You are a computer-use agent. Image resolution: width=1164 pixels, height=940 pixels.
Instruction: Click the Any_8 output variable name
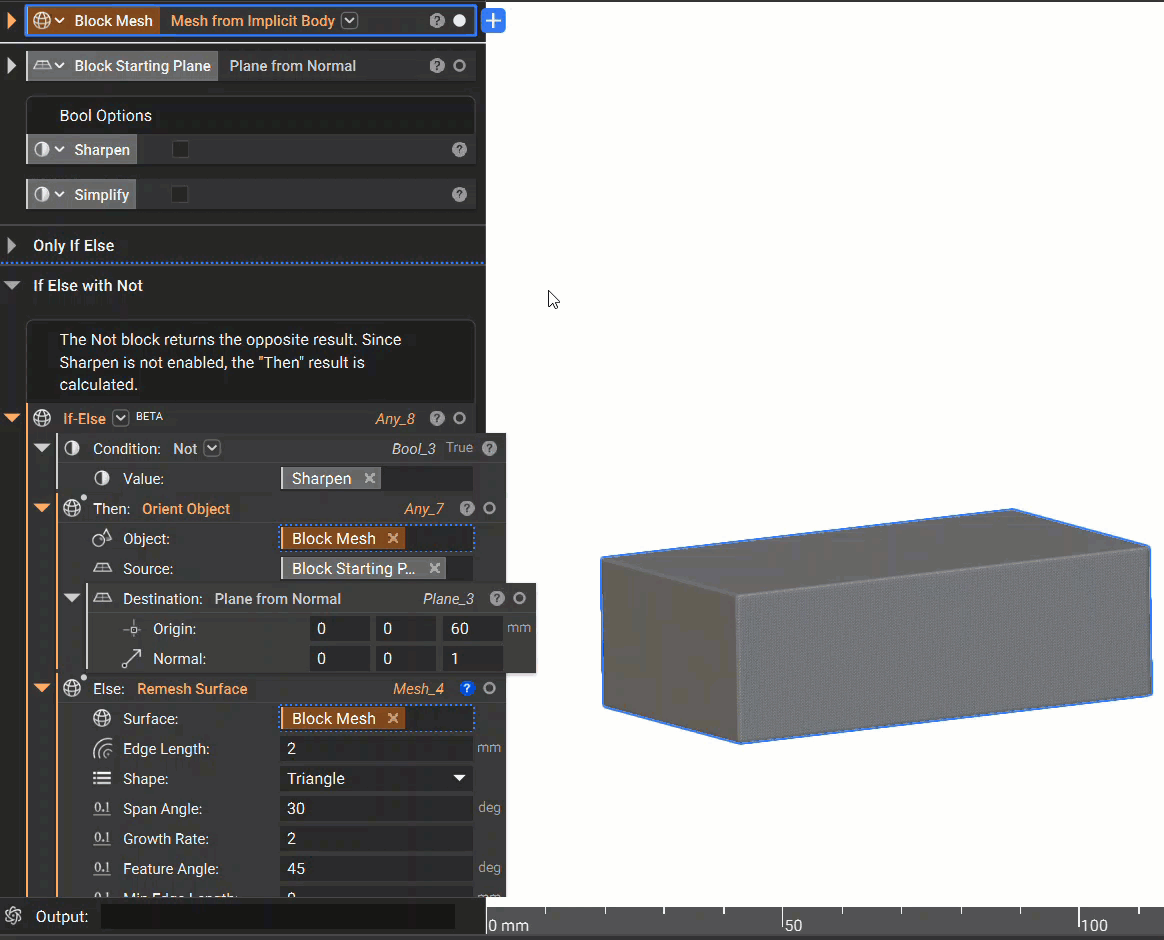pos(395,419)
